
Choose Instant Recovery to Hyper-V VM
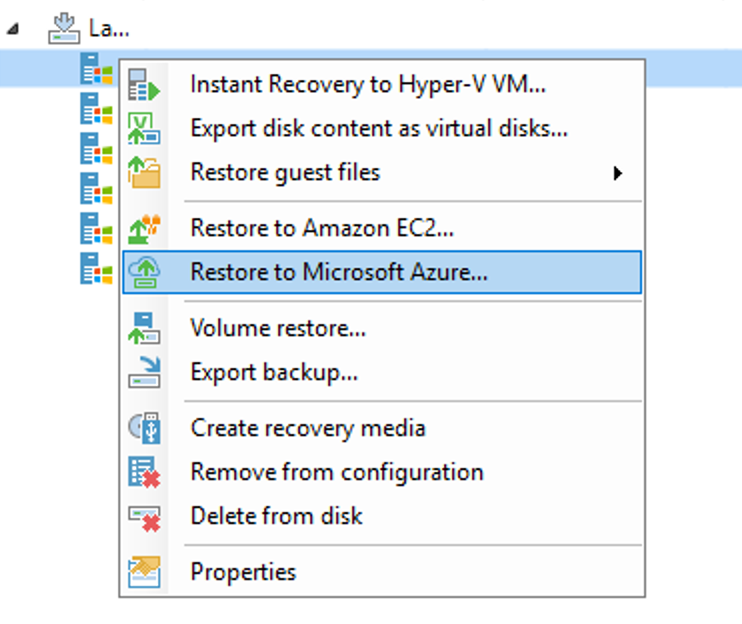367,85
